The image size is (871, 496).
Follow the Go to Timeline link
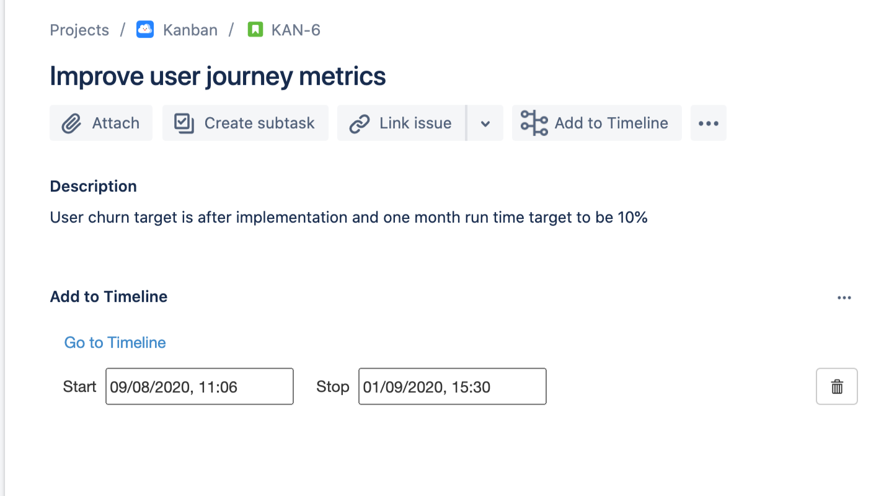click(x=115, y=342)
